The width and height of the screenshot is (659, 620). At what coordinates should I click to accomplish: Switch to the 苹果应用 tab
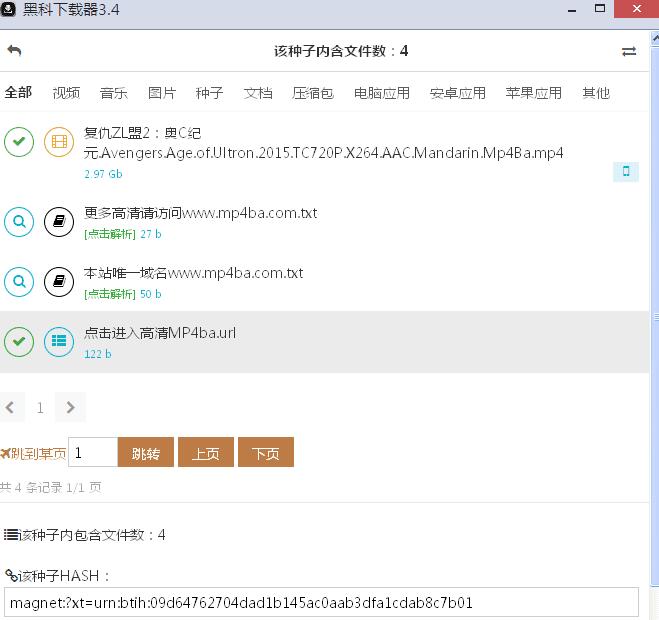tap(533, 92)
